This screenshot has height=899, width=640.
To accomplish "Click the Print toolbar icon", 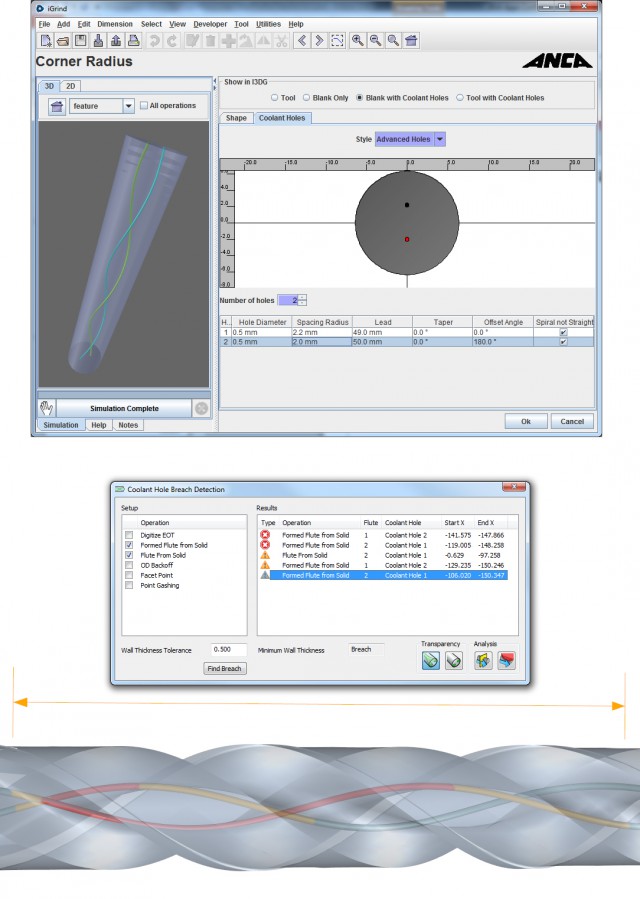I will tap(134, 41).
